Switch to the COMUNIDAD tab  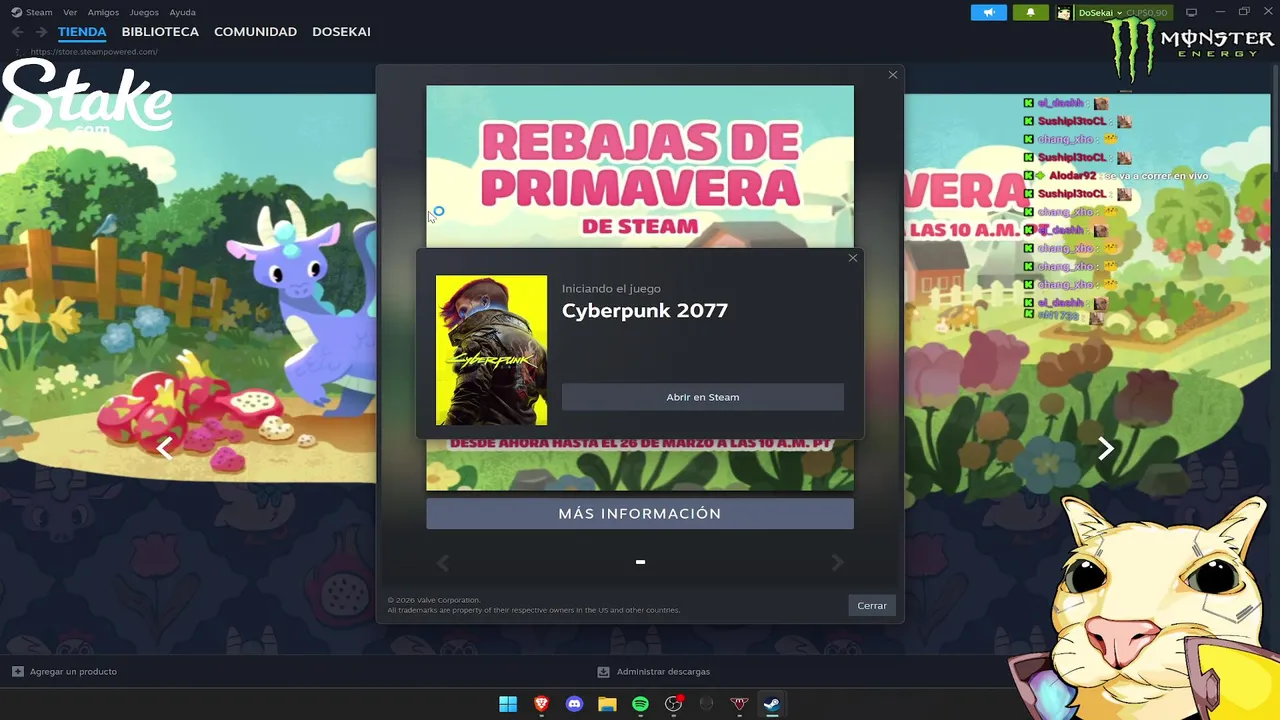[x=255, y=32]
